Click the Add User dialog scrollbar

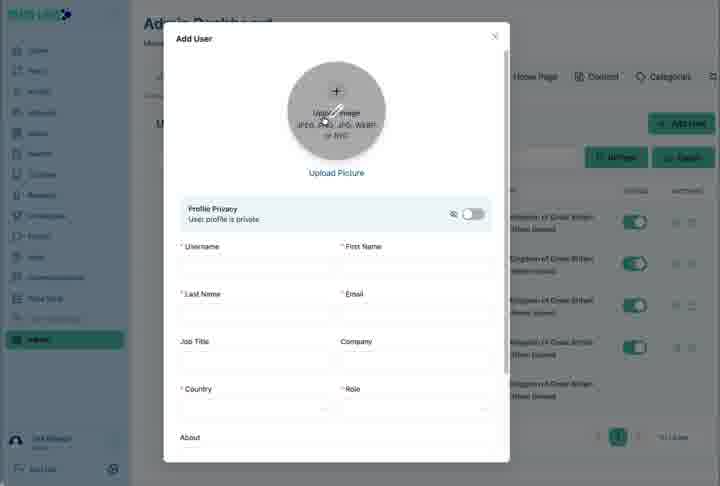(x=506, y=211)
